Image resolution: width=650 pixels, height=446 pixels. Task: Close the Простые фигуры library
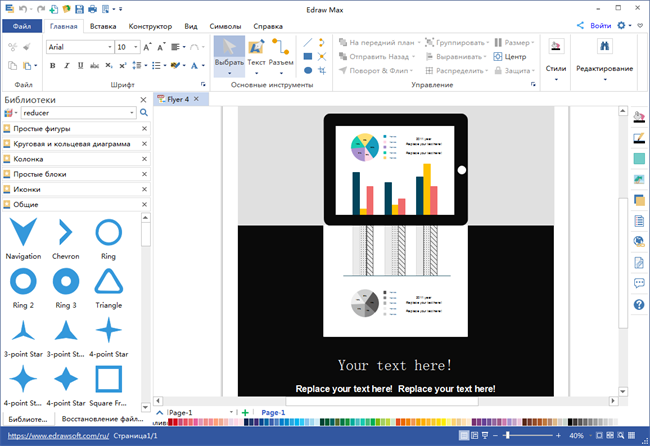click(144, 128)
